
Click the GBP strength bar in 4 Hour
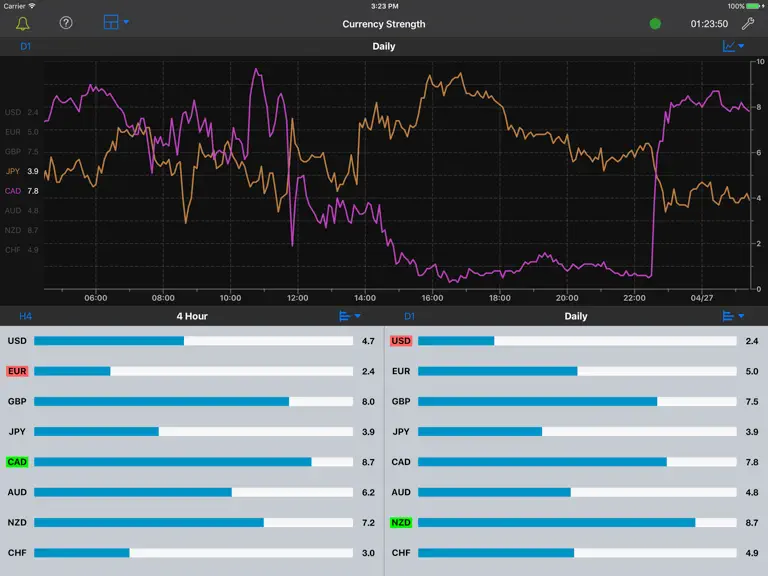pyautogui.click(x=193, y=402)
